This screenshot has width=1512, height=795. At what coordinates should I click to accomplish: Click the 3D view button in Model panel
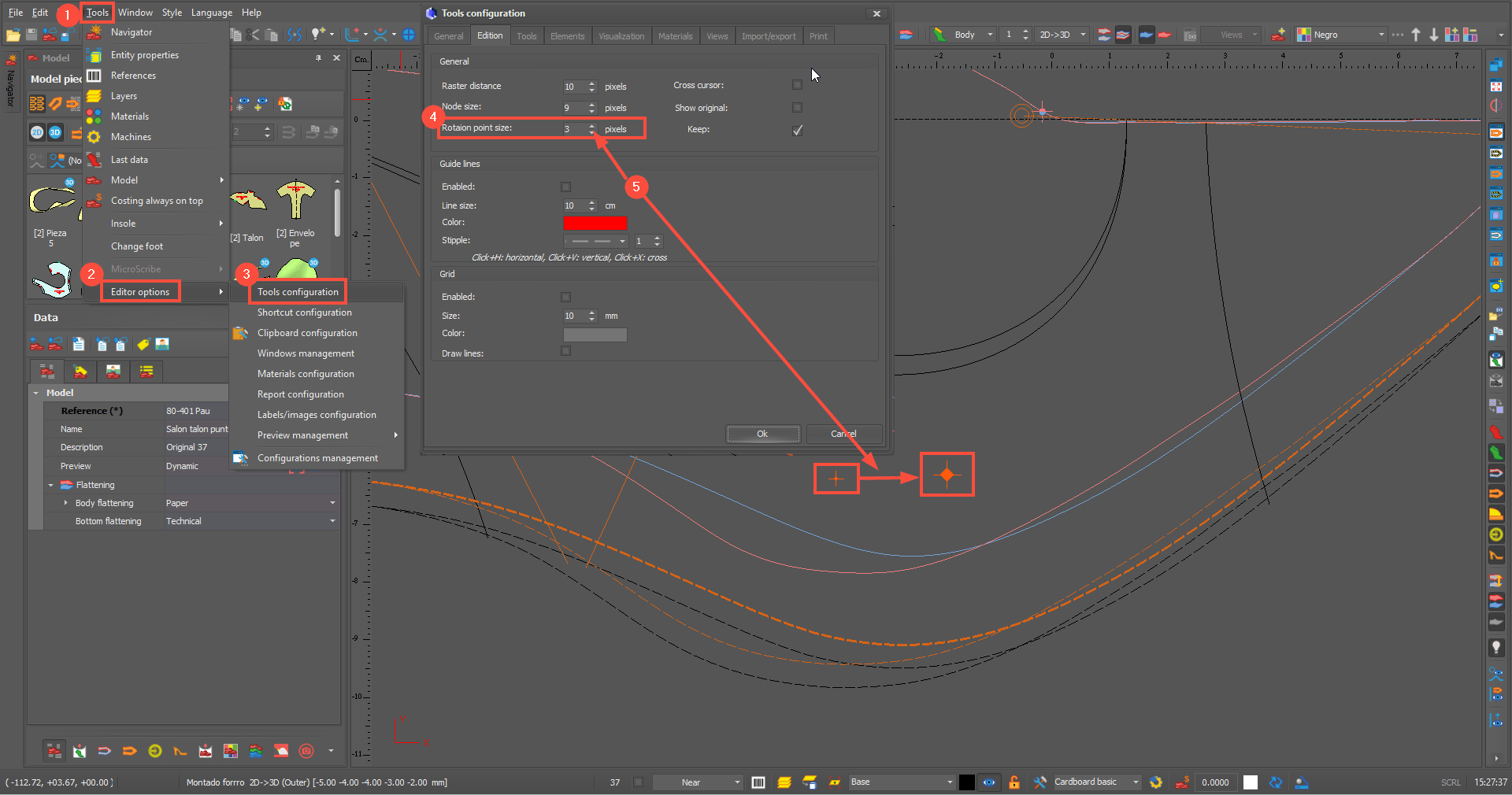click(55, 132)
